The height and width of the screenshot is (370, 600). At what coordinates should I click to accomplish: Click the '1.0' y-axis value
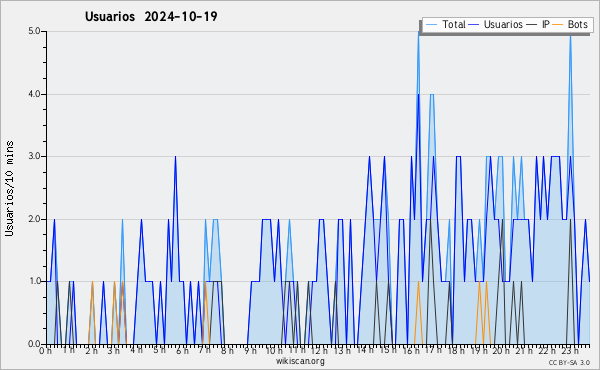pos(34,281)
